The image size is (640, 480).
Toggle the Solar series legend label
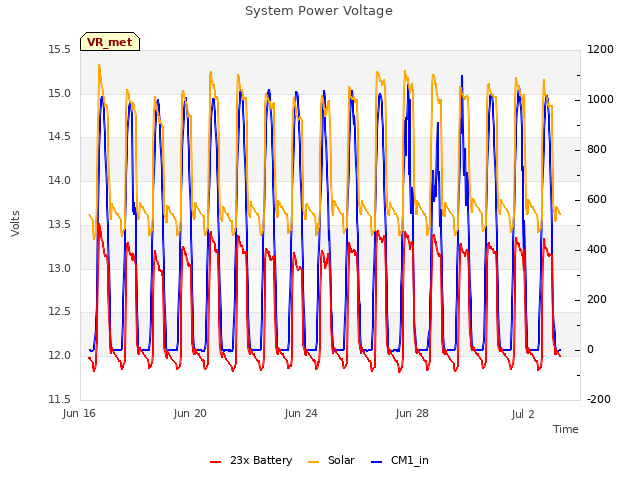pyautogui.click(x=341, y=460)
